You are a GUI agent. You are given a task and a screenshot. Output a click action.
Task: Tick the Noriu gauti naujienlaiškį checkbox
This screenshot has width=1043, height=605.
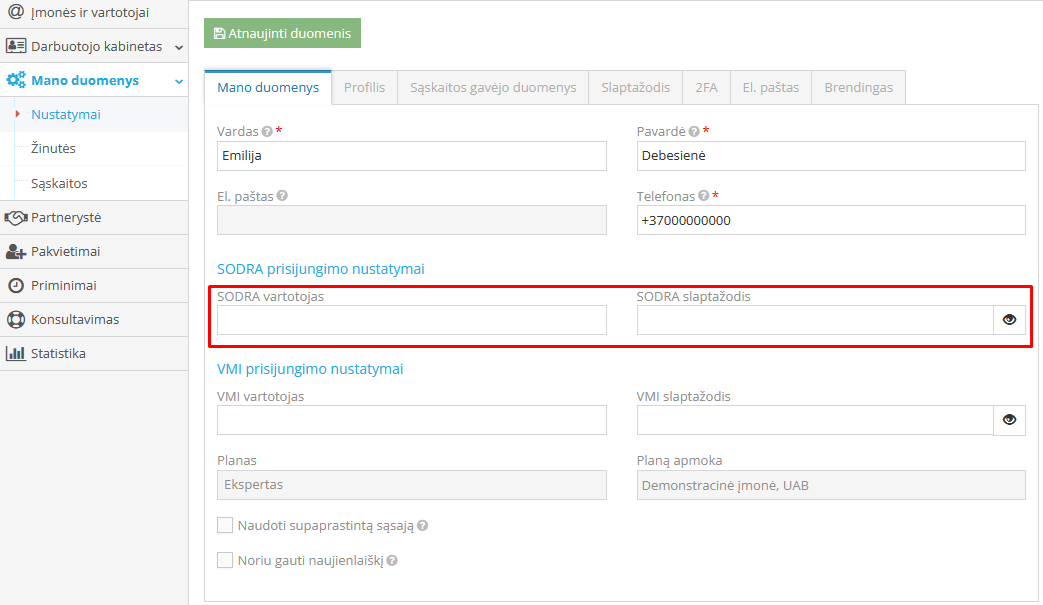tap(225, 560)
